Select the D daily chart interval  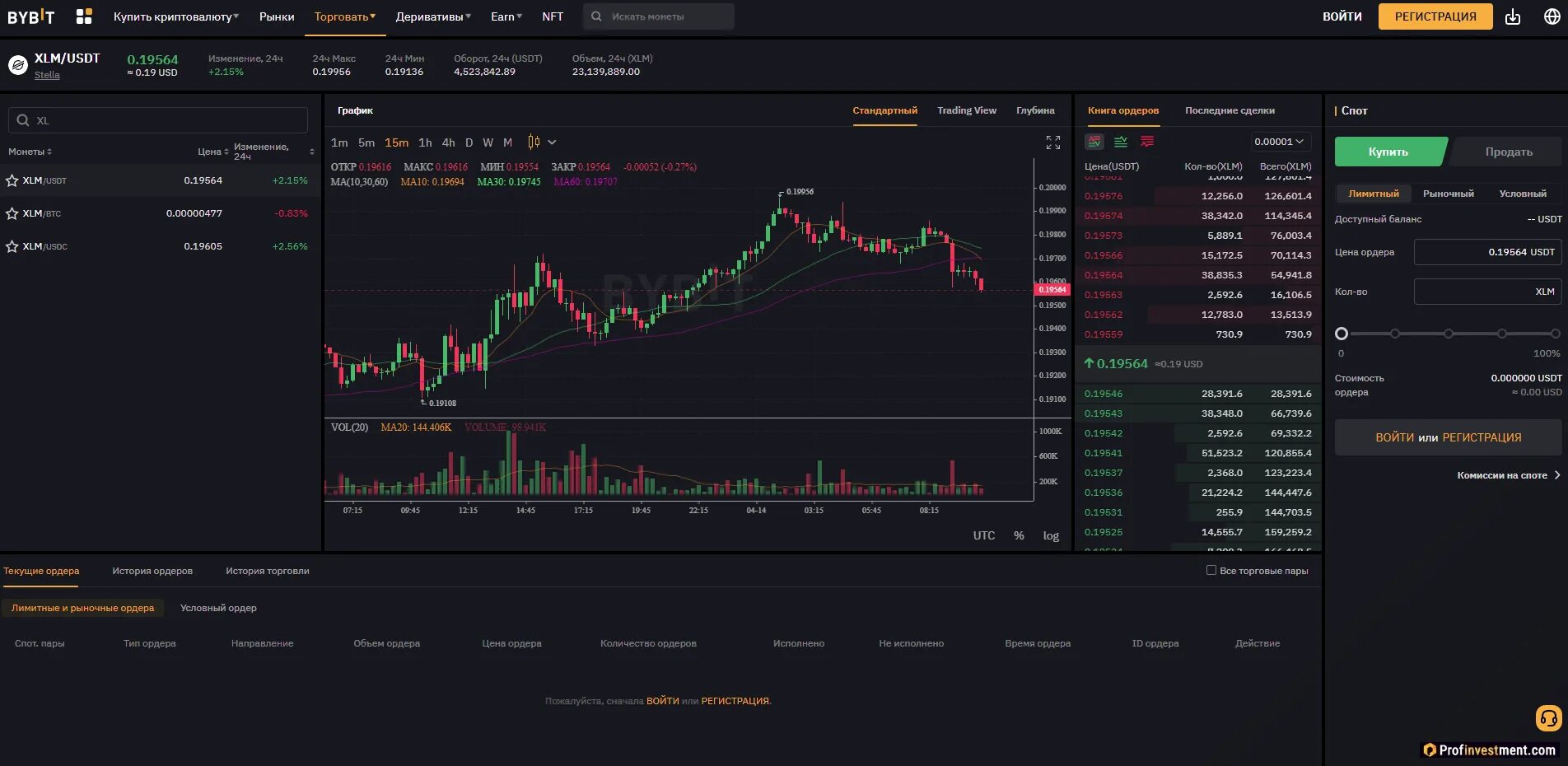point(469,142)
